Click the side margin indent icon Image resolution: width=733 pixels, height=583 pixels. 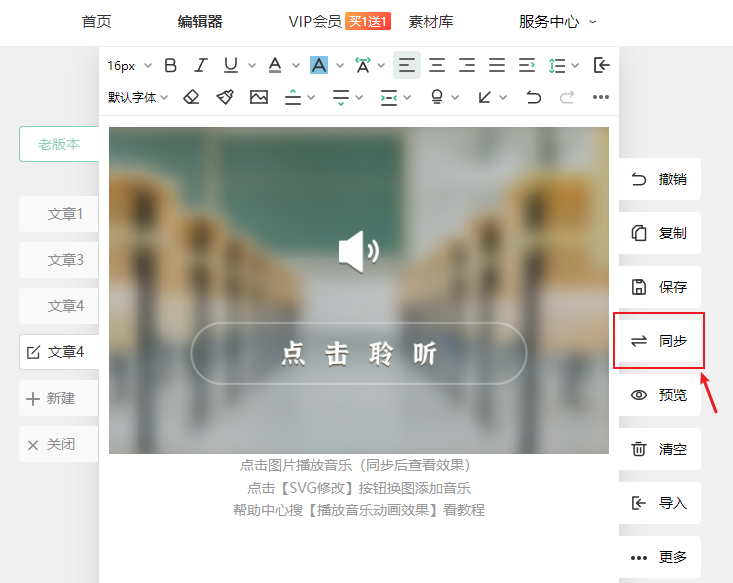tap(389, 97)
